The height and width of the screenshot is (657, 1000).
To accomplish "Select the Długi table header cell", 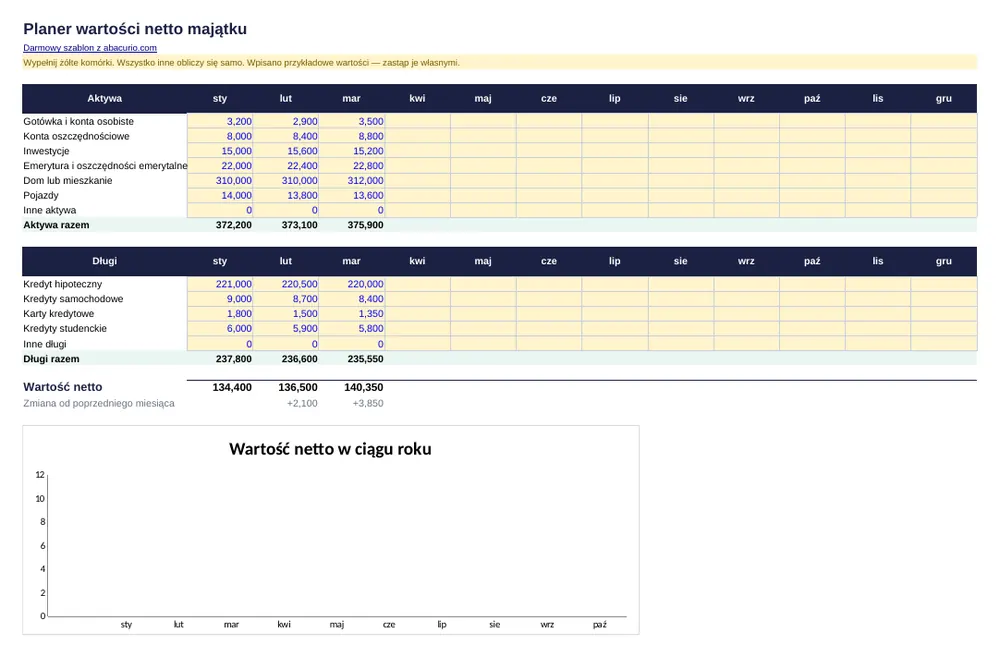I will pos(105,261).
